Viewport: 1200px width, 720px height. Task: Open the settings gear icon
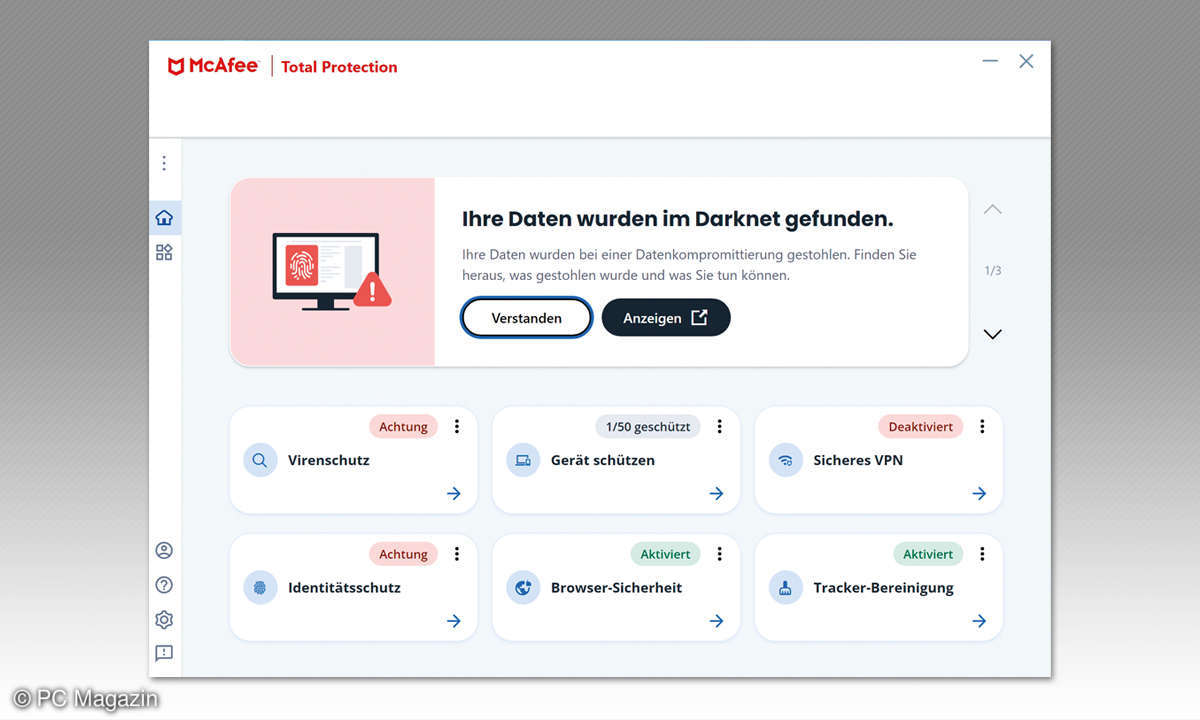tap(164, 620)
